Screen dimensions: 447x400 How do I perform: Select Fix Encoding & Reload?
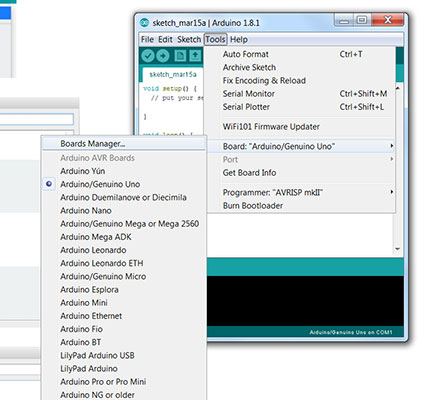click(301, 80)
